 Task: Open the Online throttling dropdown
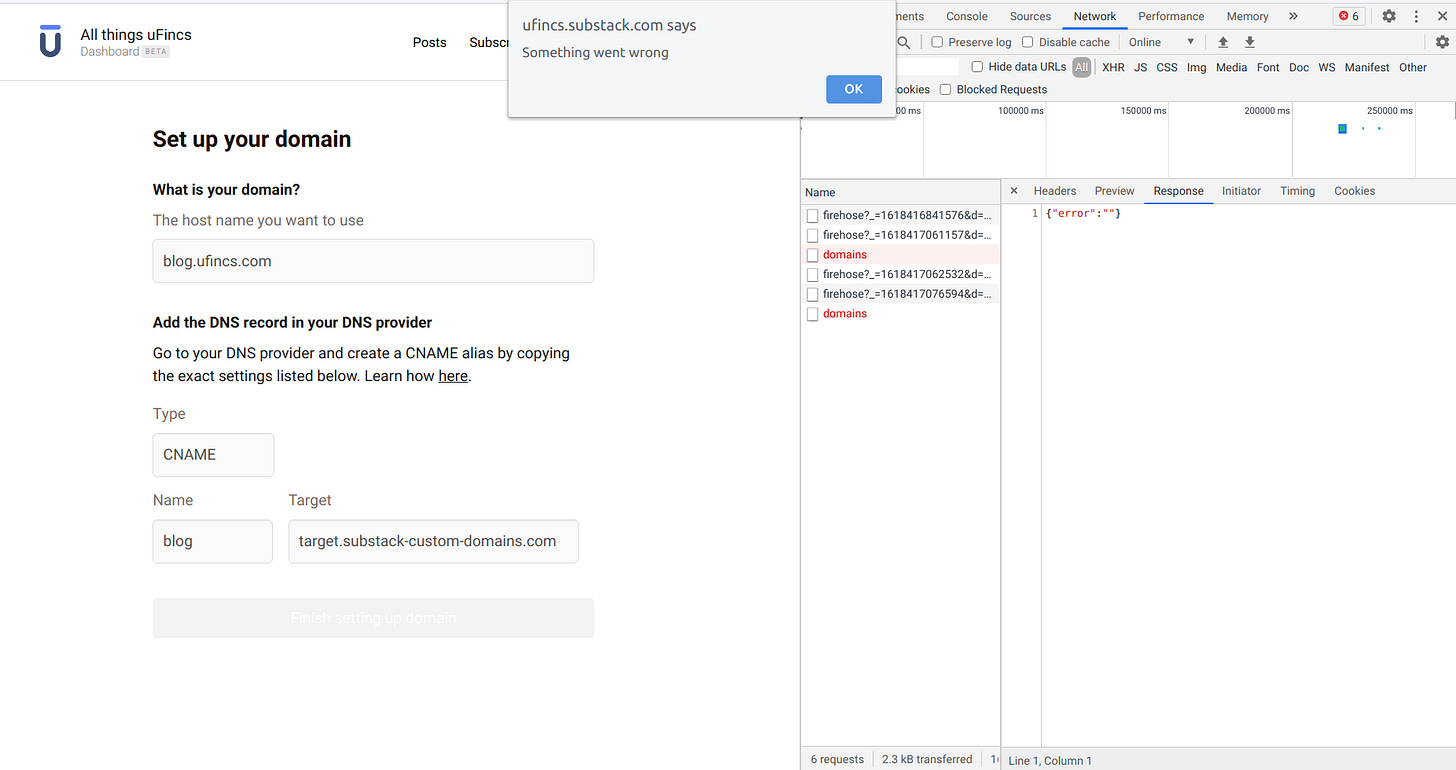click(x=1158, y=42)
